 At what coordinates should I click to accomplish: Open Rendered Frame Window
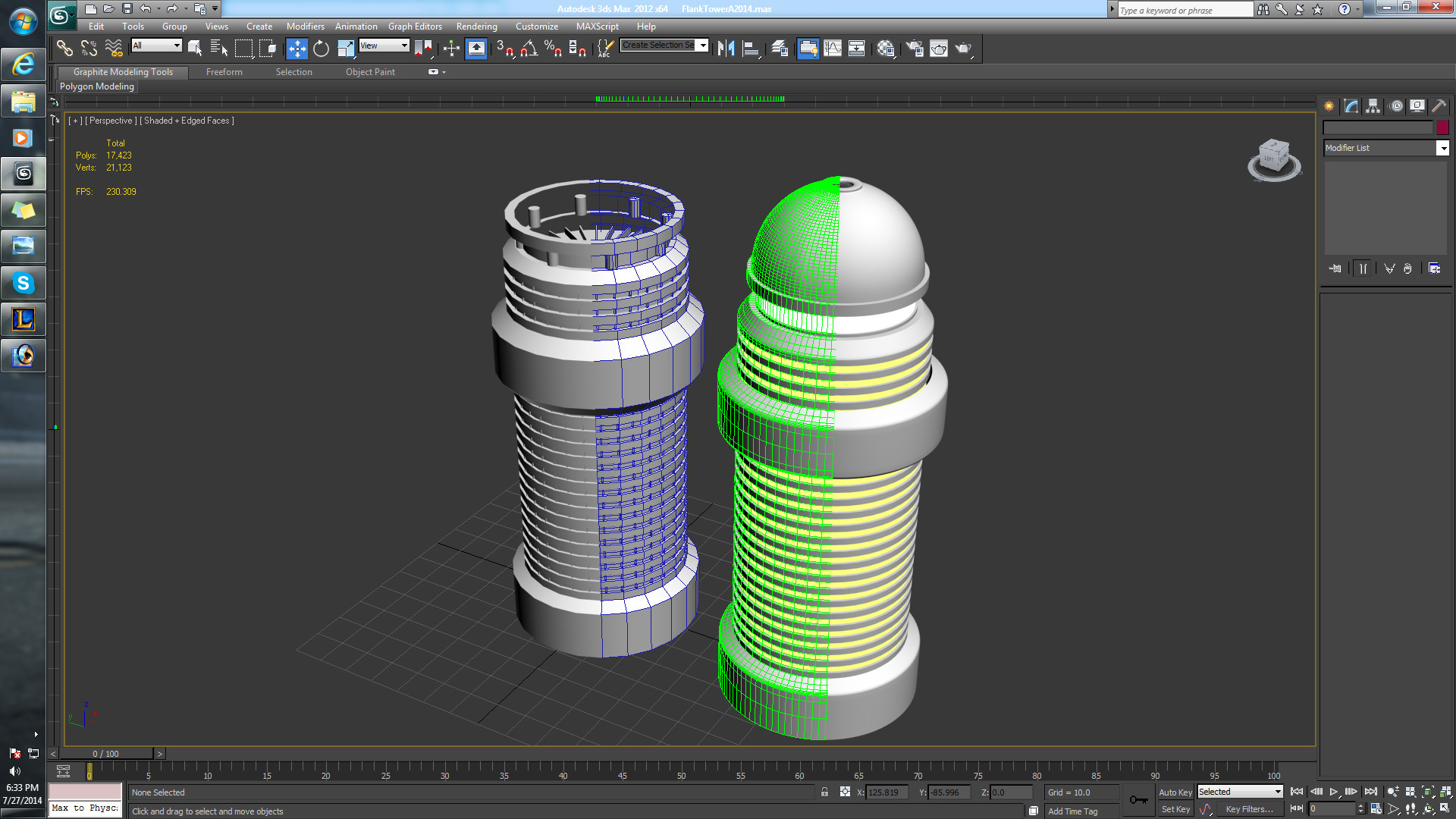point(939,49)
